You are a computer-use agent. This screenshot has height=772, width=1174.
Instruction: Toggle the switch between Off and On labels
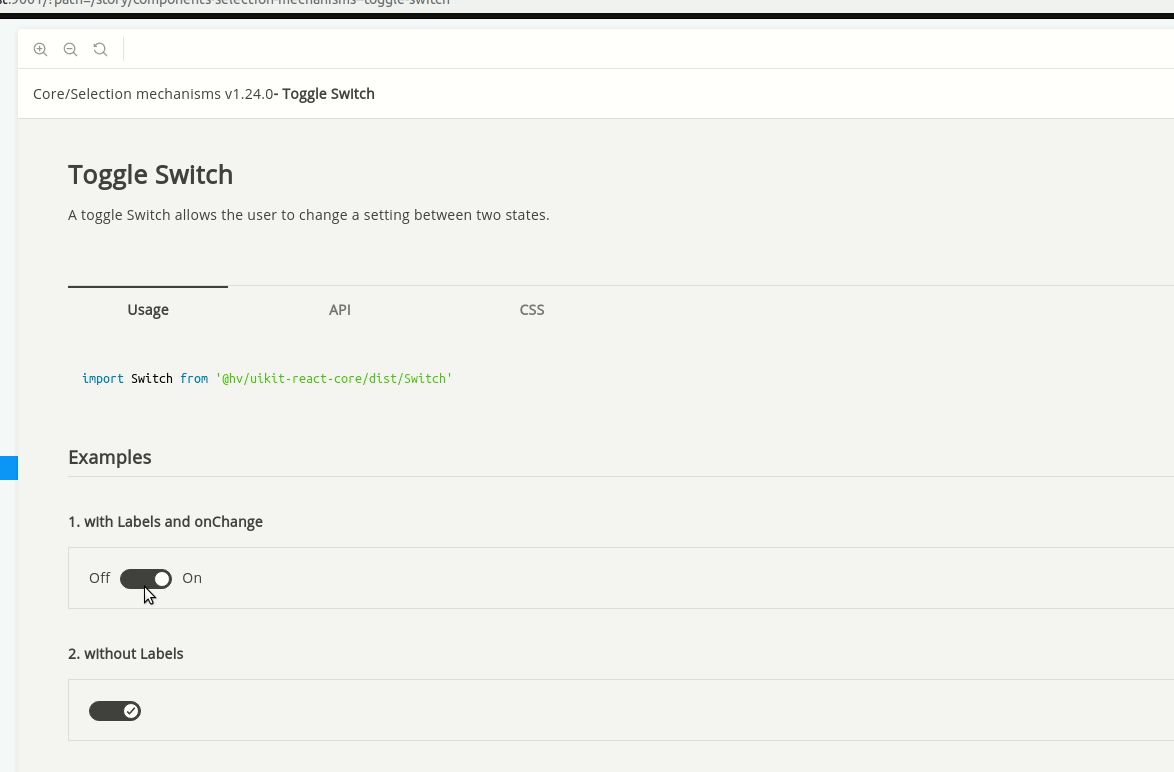tap(146, 578)
